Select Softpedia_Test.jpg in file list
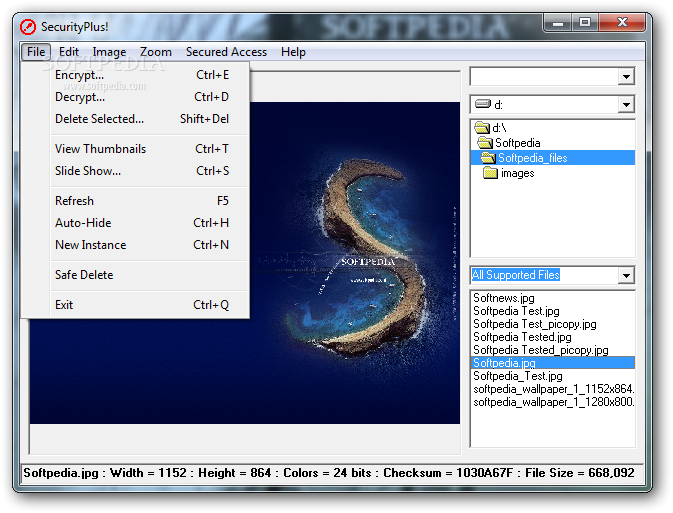This screenshot has width=673, height=513. (x=518, y=376)
